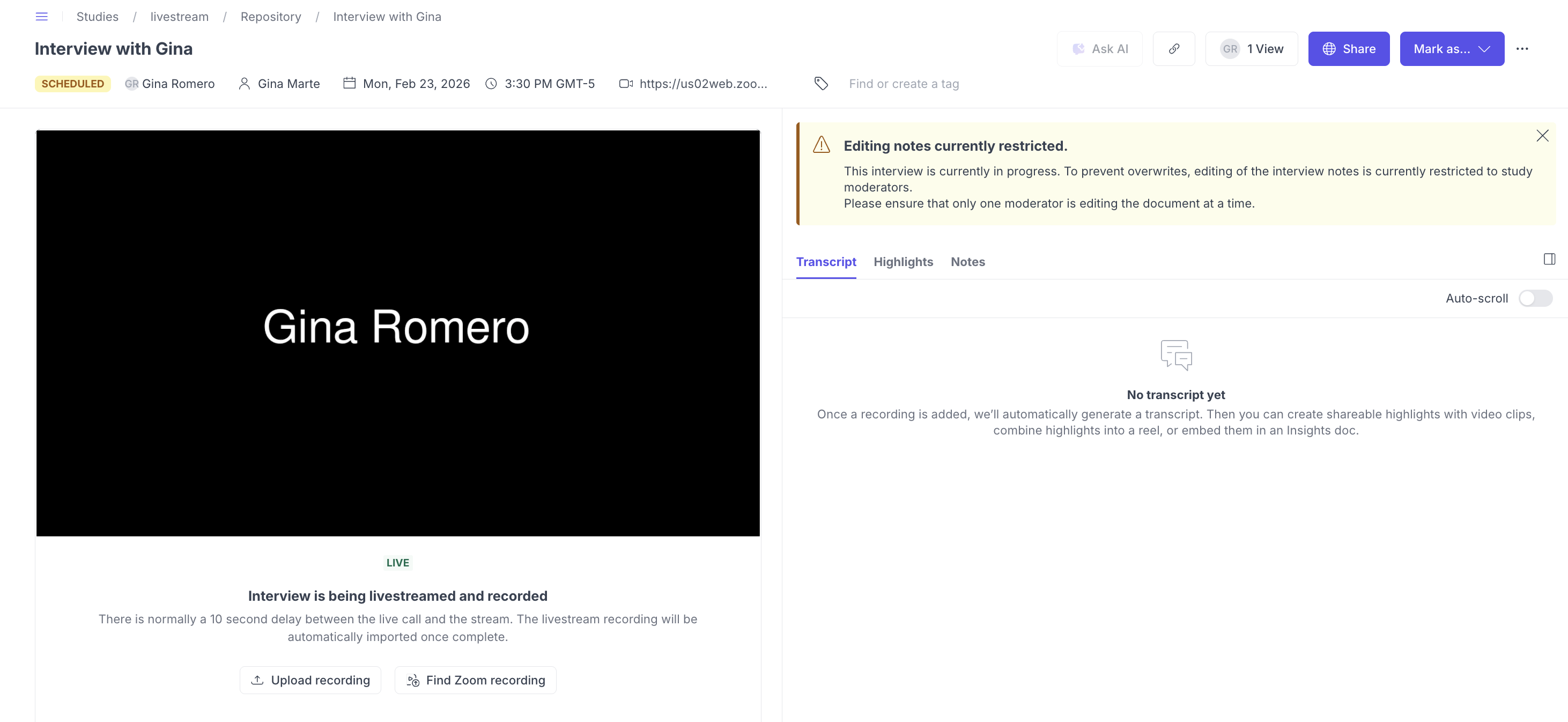This screenshot has height=722, width=1568.
Task: Click the Find Zoom recording button
Action: [x=476, y=680]
